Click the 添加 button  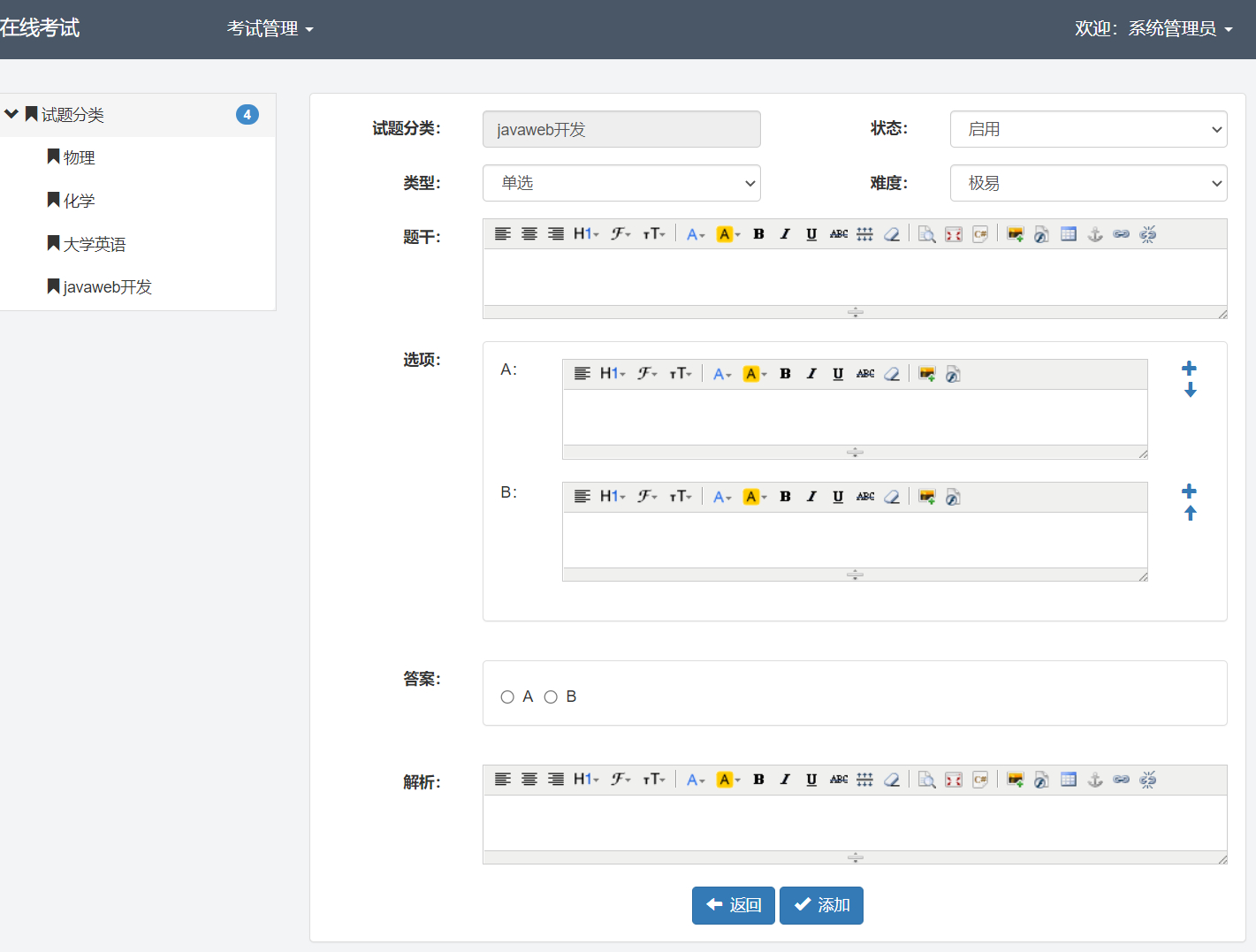coord(821,905)
